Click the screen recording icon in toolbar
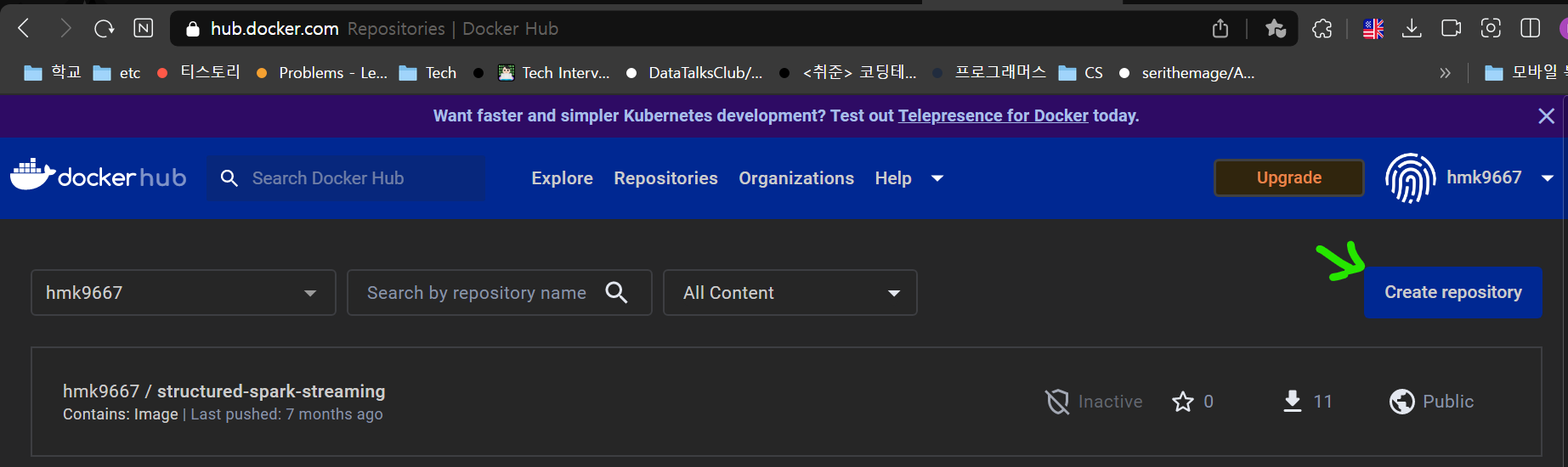The width and height of the screenshot is (1568, 467). 1451,29
